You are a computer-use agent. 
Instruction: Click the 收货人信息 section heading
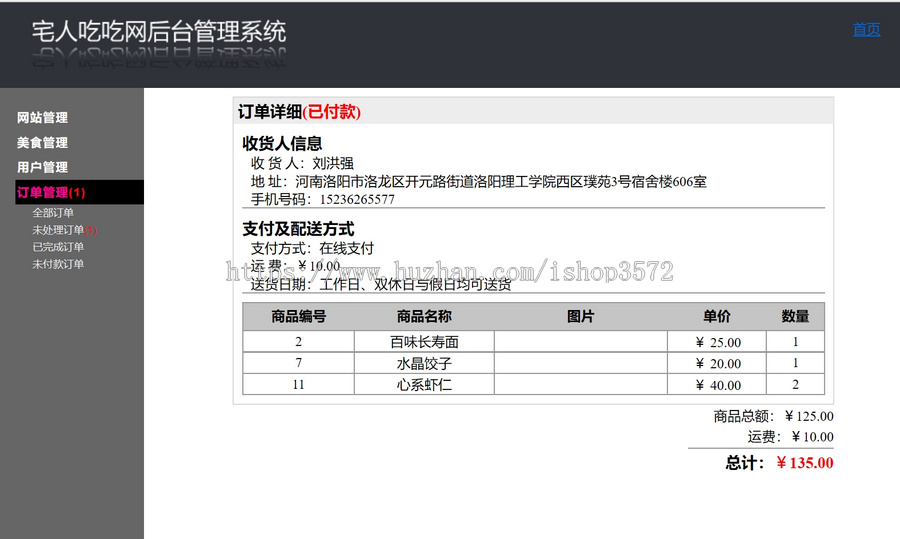[x=282, y=143]
